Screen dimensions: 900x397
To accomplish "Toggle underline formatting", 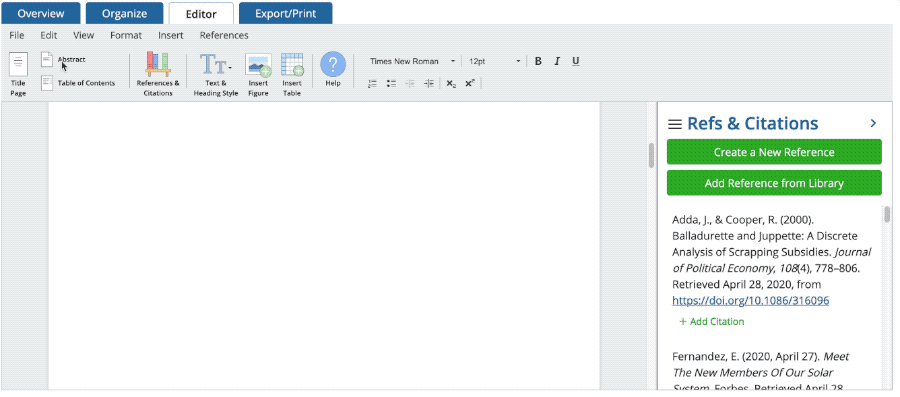I will [x=576, y=61].
